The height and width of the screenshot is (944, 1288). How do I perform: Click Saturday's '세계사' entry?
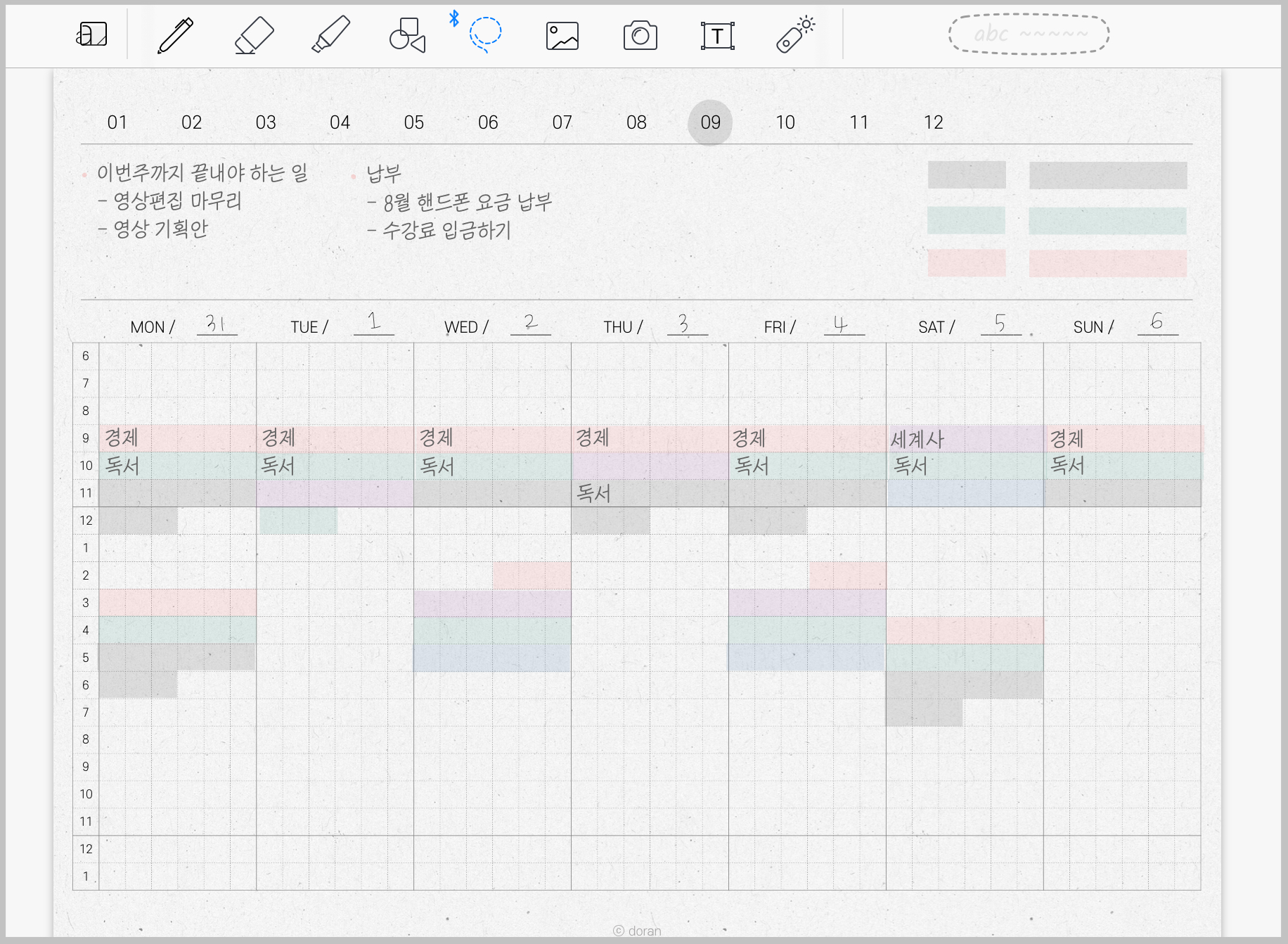(917, 440)
